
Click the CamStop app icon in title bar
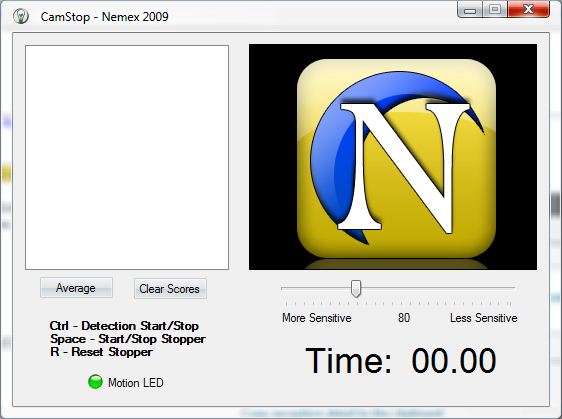(21, 16)
